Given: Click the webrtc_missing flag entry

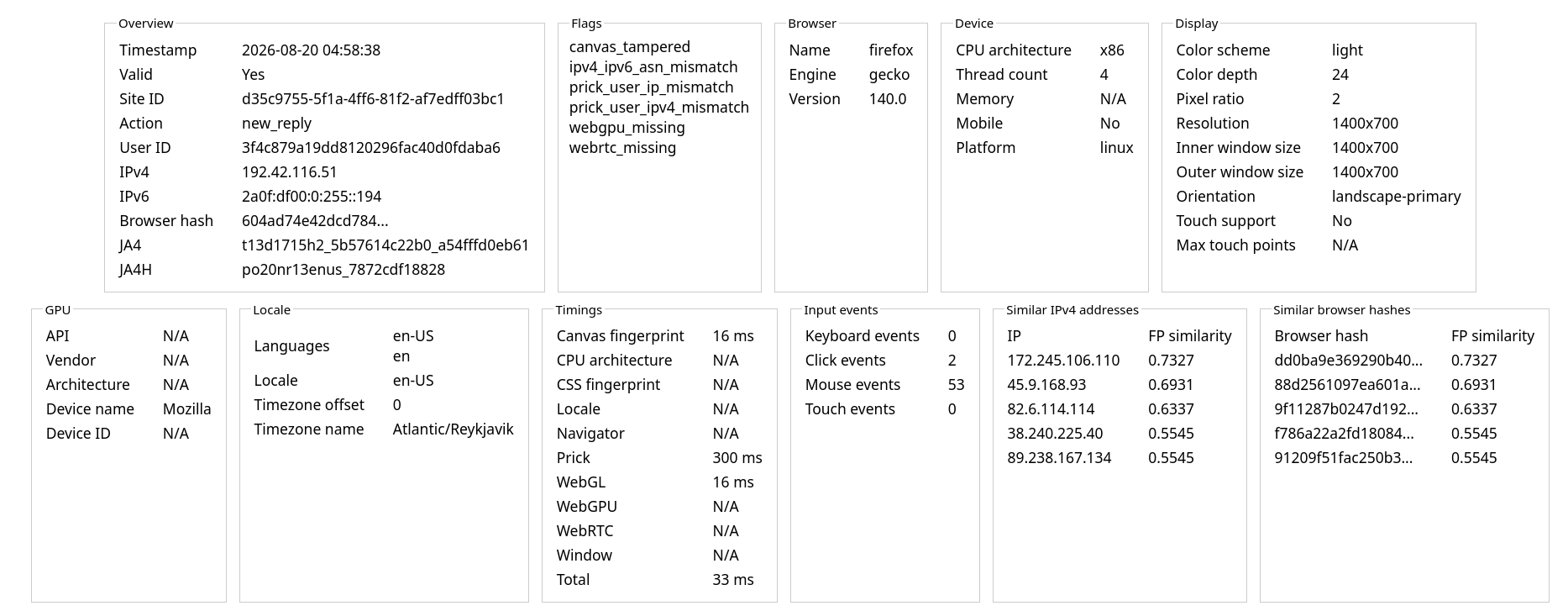Looking at the screenshot, I should [x=621, y=148].
